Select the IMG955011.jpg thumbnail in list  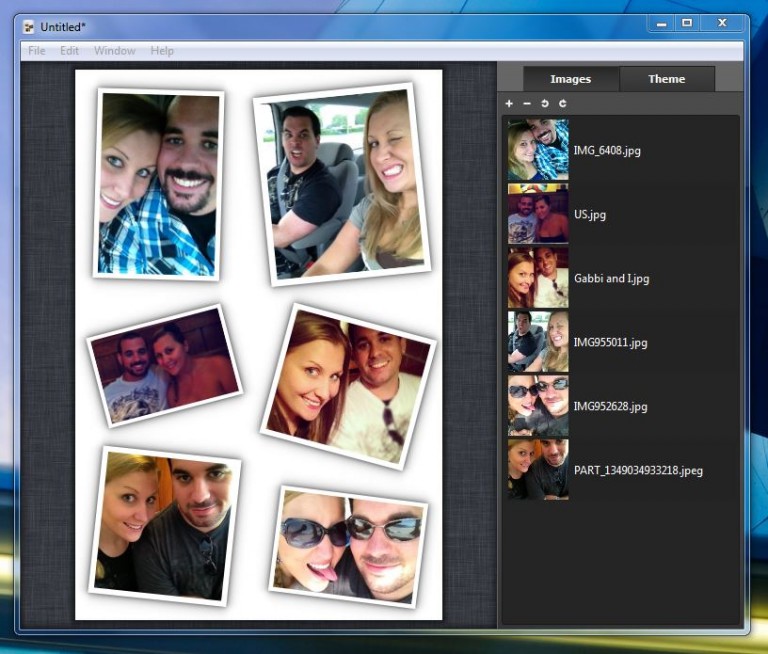(538, 341)
